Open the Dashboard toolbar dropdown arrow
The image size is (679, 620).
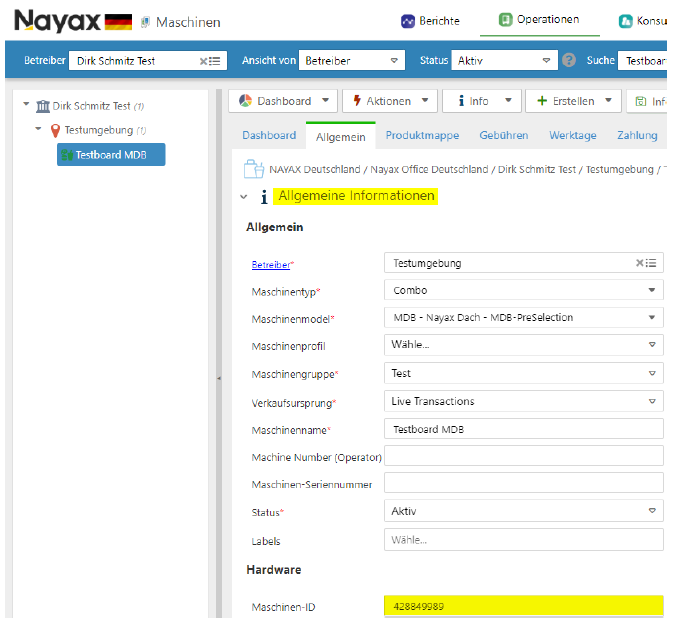pos(325,100)
